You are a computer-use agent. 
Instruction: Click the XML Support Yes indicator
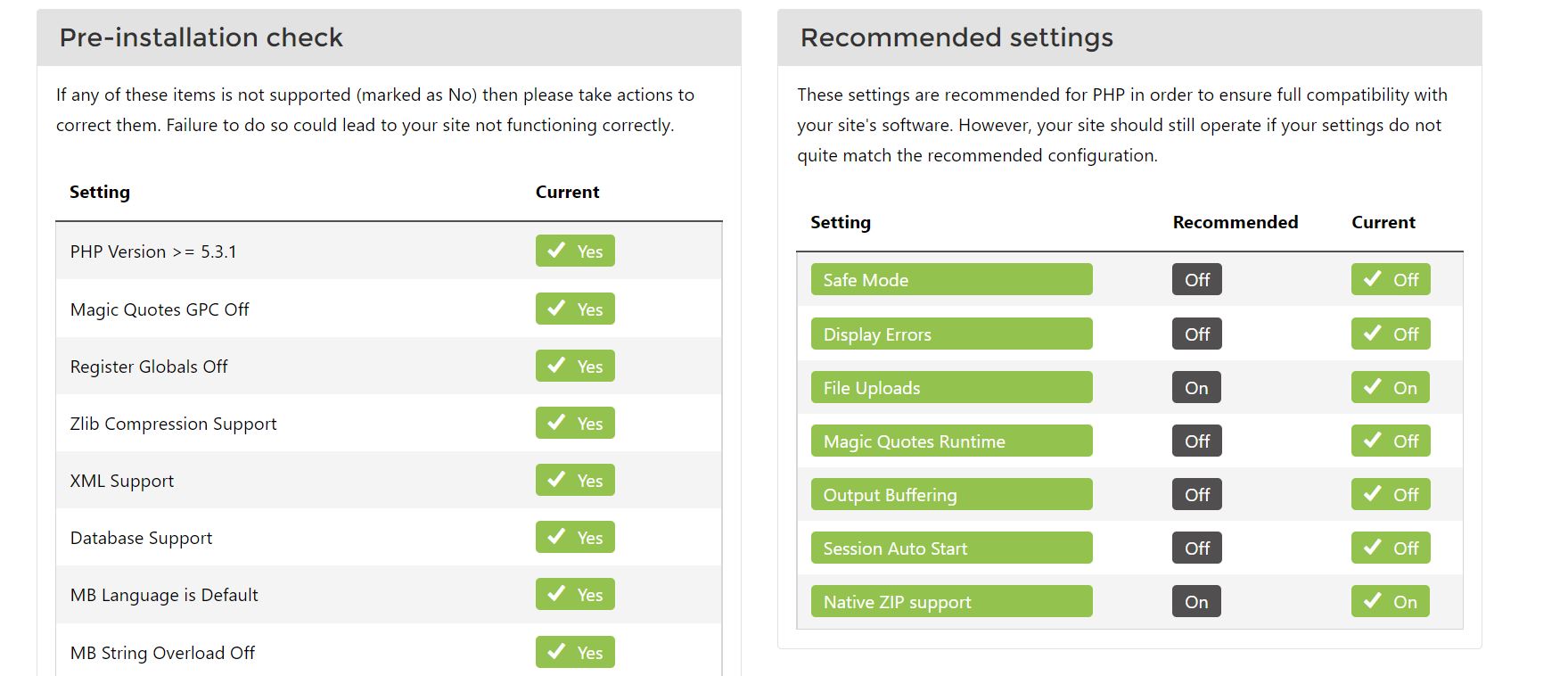click(x=575, y=480)
